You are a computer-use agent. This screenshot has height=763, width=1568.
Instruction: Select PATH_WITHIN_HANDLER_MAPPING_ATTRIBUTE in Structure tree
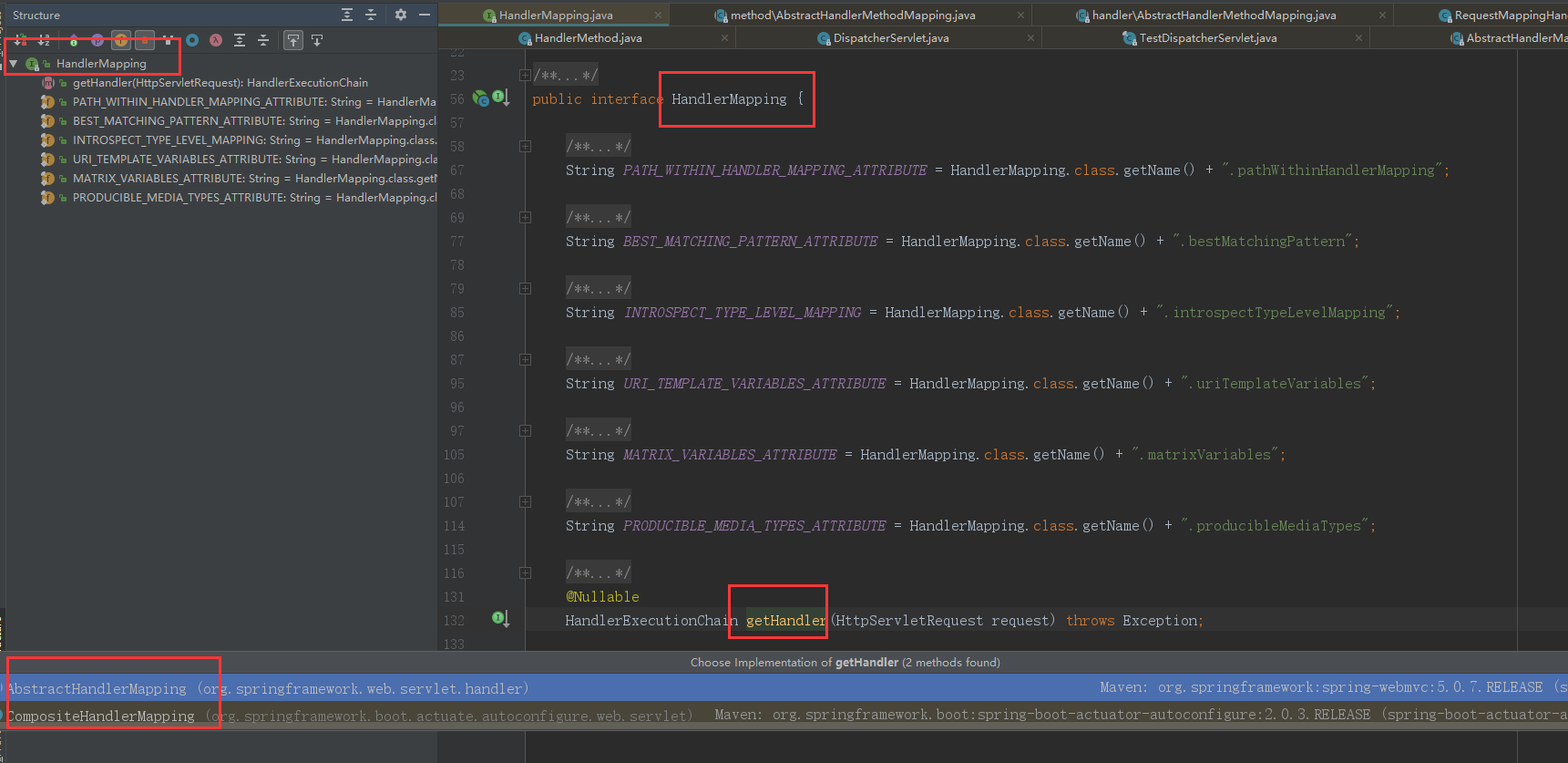click(254, 102)
